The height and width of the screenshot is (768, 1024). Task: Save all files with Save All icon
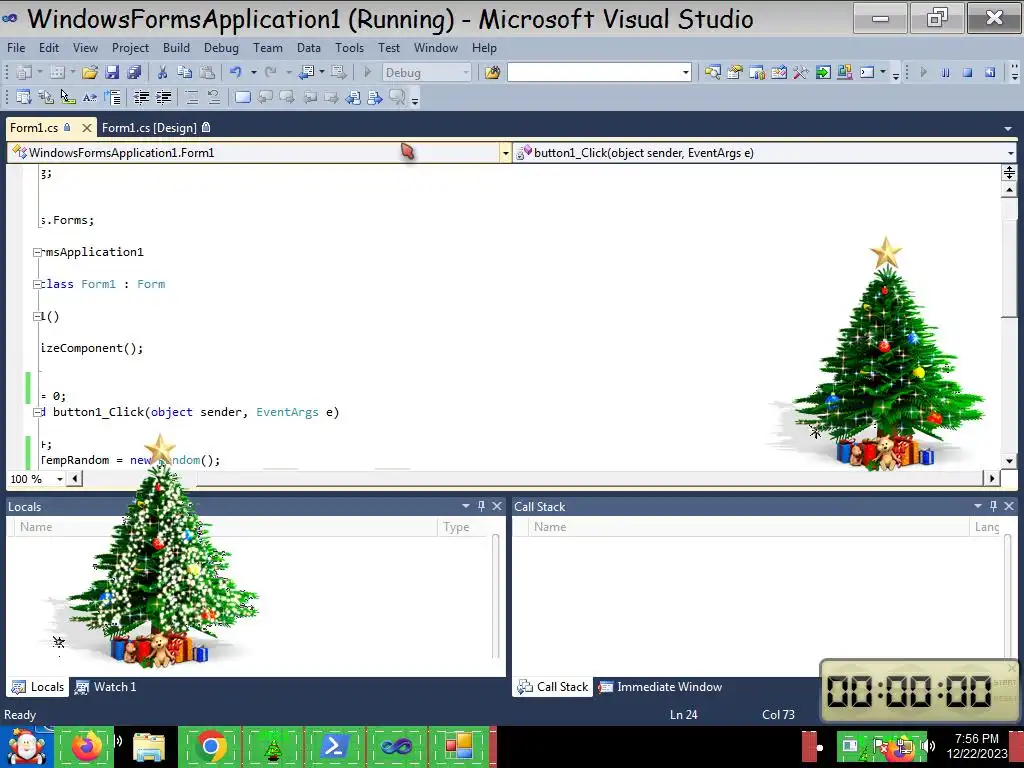coord(134,72)
